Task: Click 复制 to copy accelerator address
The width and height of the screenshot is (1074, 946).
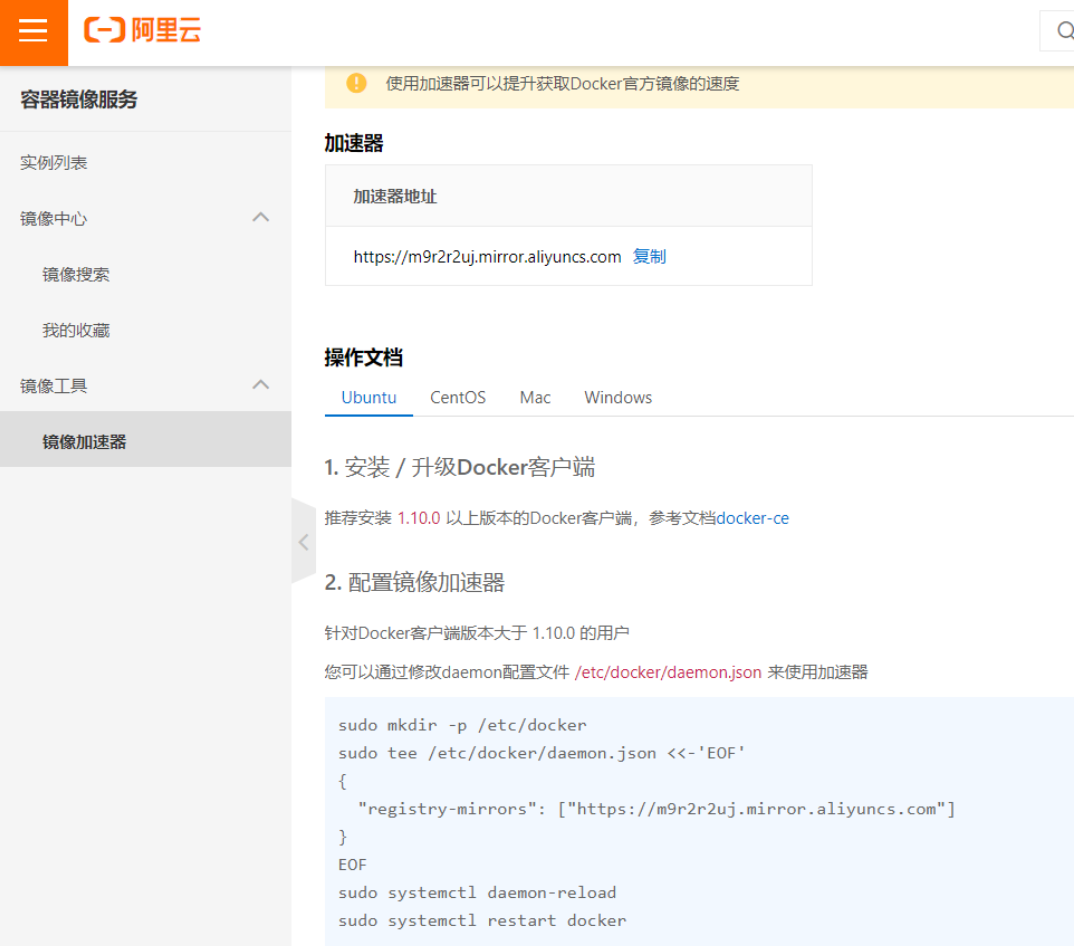Action: pos(649,257)
